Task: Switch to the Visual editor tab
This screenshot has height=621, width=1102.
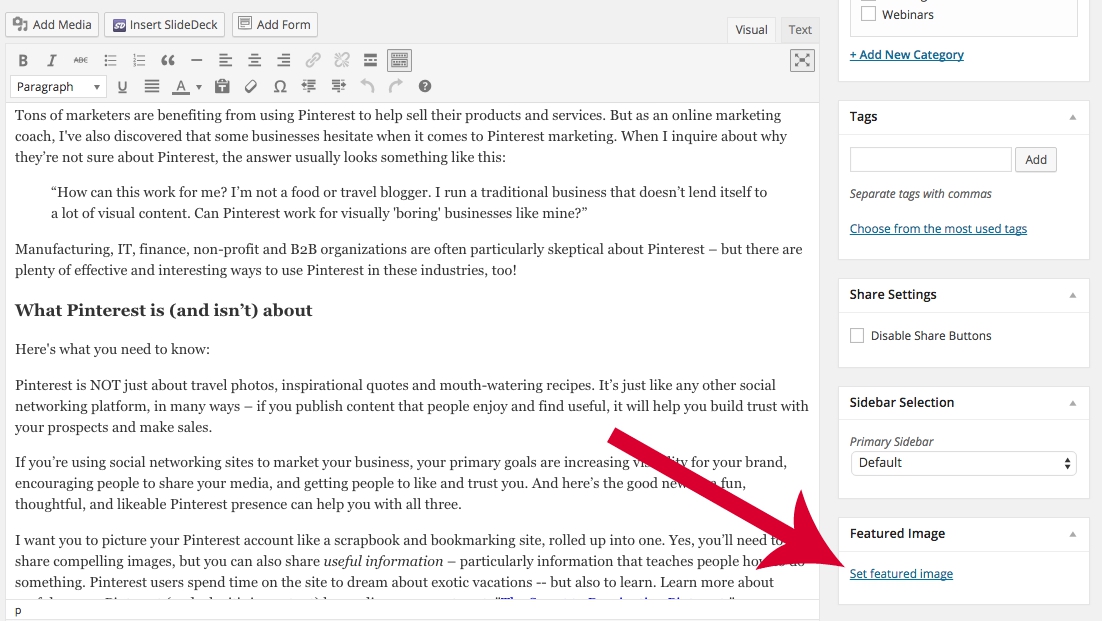Action: pos(751,30)
